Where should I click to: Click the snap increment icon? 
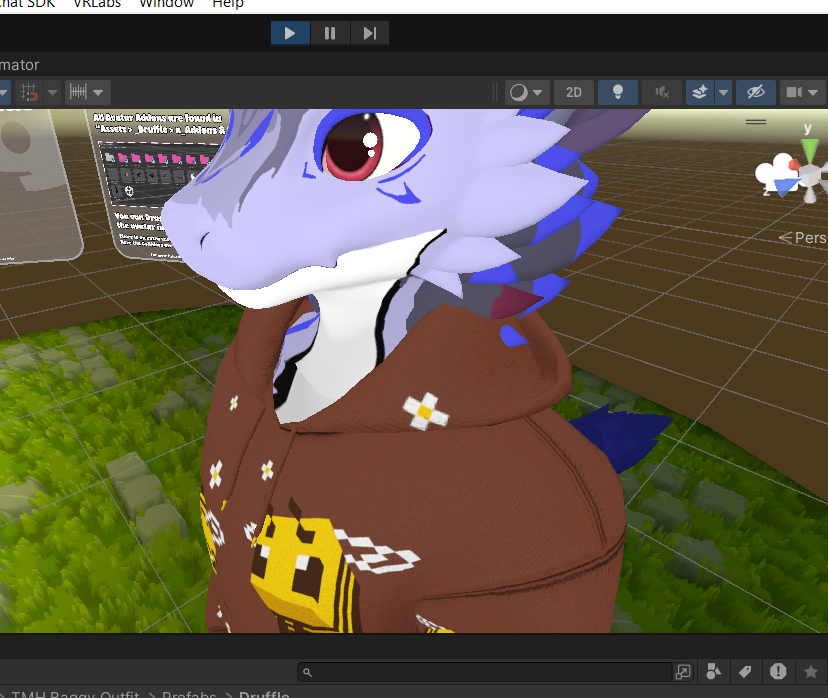[78, 92]
